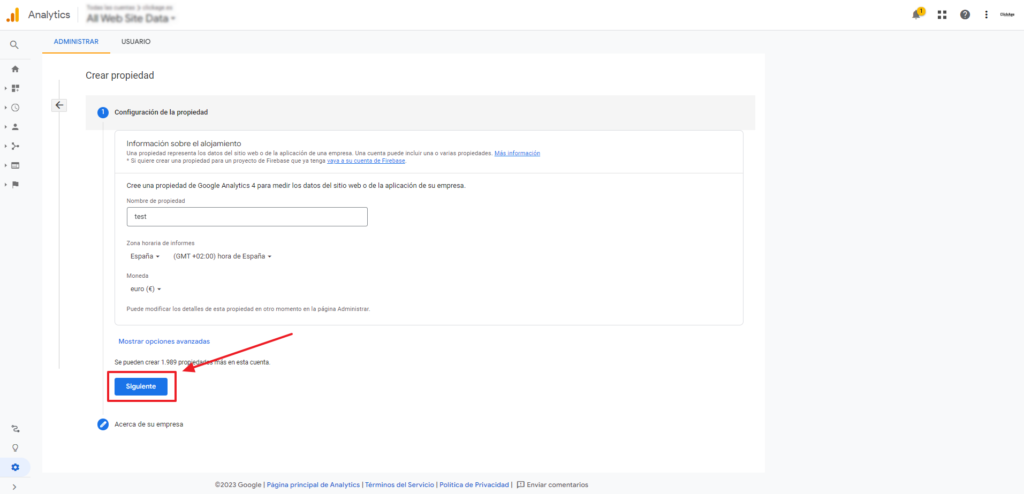Open the Behavior window icon

16,165
